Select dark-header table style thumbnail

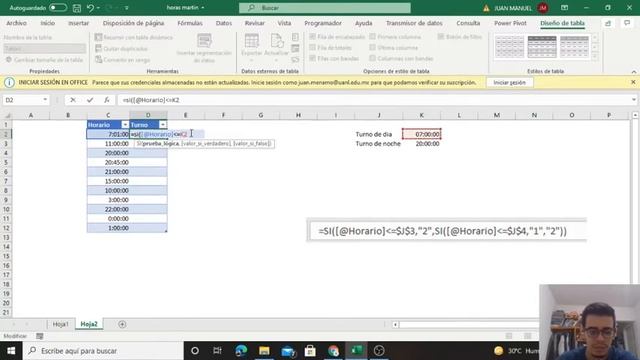pos(542,47)
